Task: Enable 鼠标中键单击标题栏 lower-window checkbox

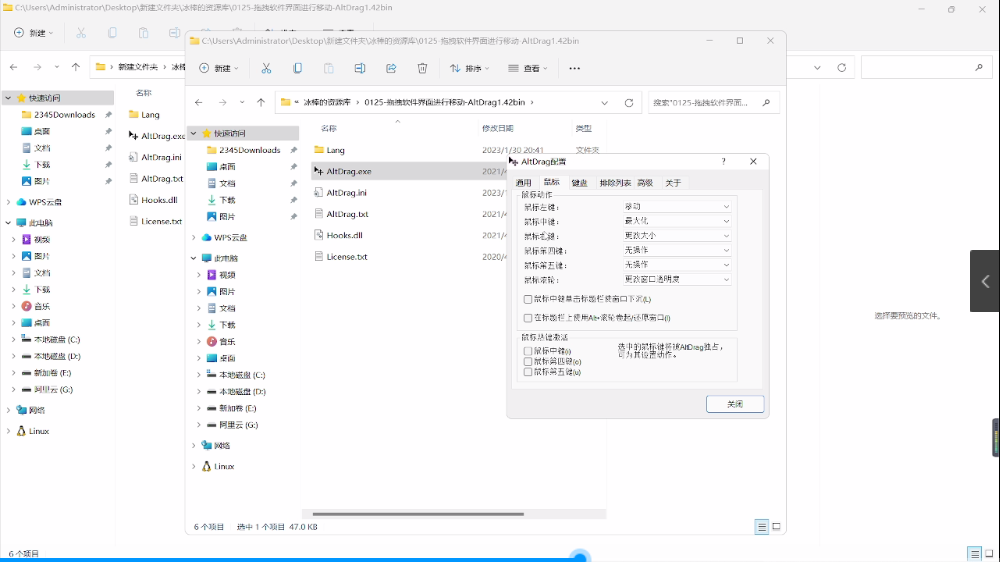Action: coord(528,299)
